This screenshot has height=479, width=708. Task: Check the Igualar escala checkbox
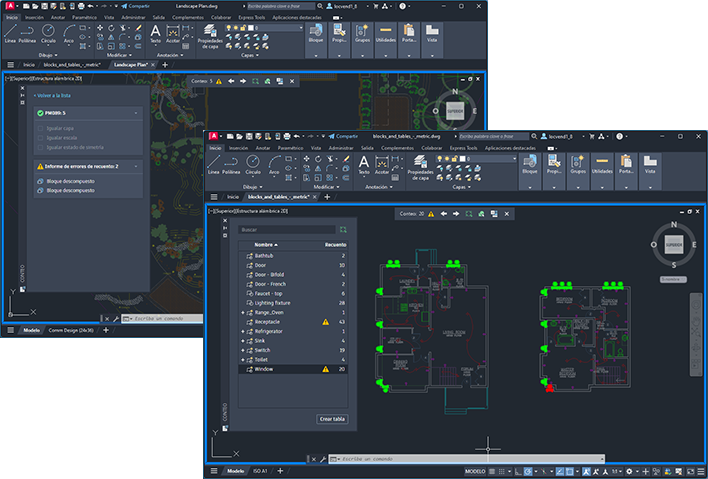(x=40, y=138)
